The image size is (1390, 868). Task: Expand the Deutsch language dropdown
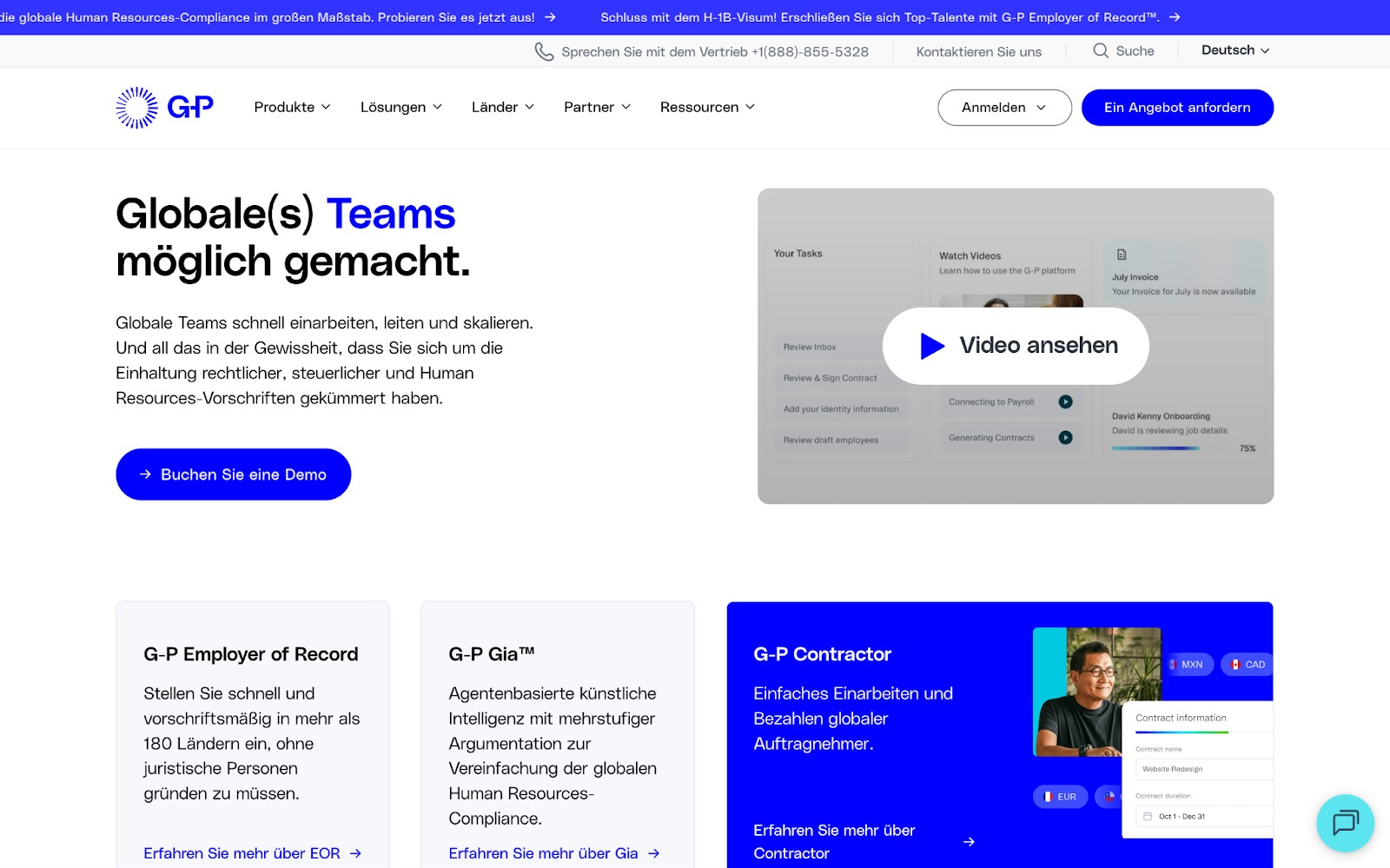coord(1234,50)
